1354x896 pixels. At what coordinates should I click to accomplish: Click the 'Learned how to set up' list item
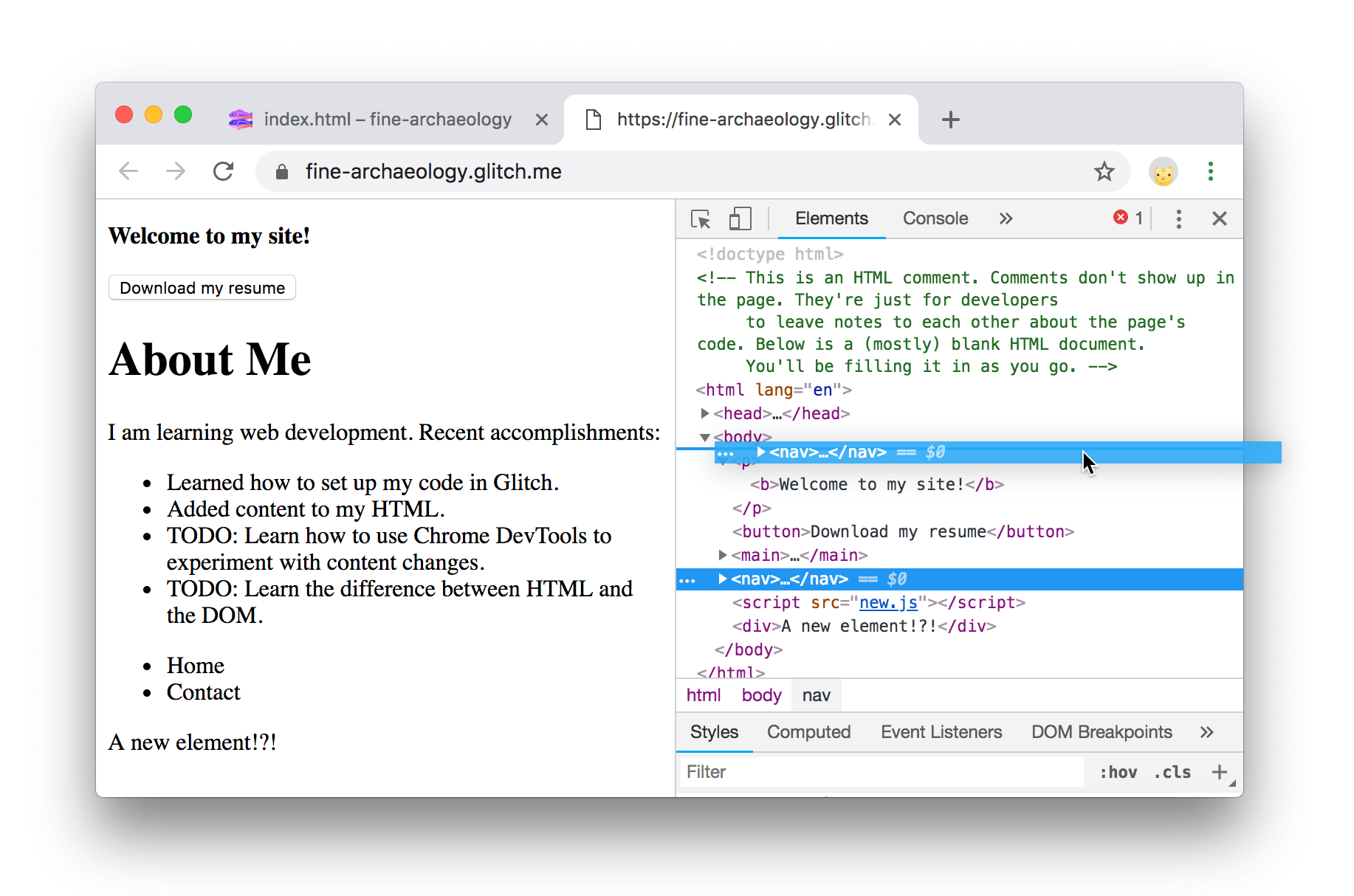coord(362,483)
